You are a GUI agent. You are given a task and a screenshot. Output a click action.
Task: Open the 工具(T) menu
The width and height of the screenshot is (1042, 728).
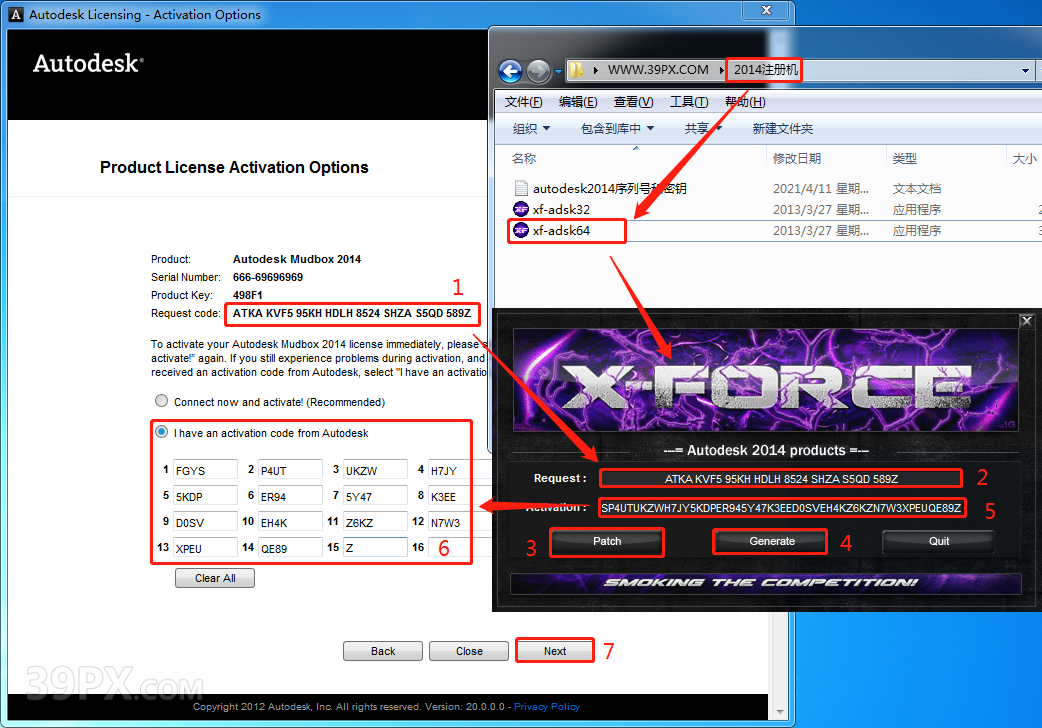[688, 102]
